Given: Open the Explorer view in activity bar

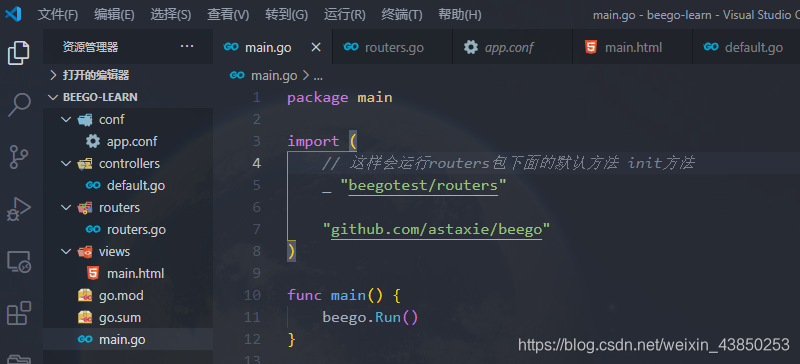Looking at the screenshot, I should pyautogui.click(x=19, y=53).
